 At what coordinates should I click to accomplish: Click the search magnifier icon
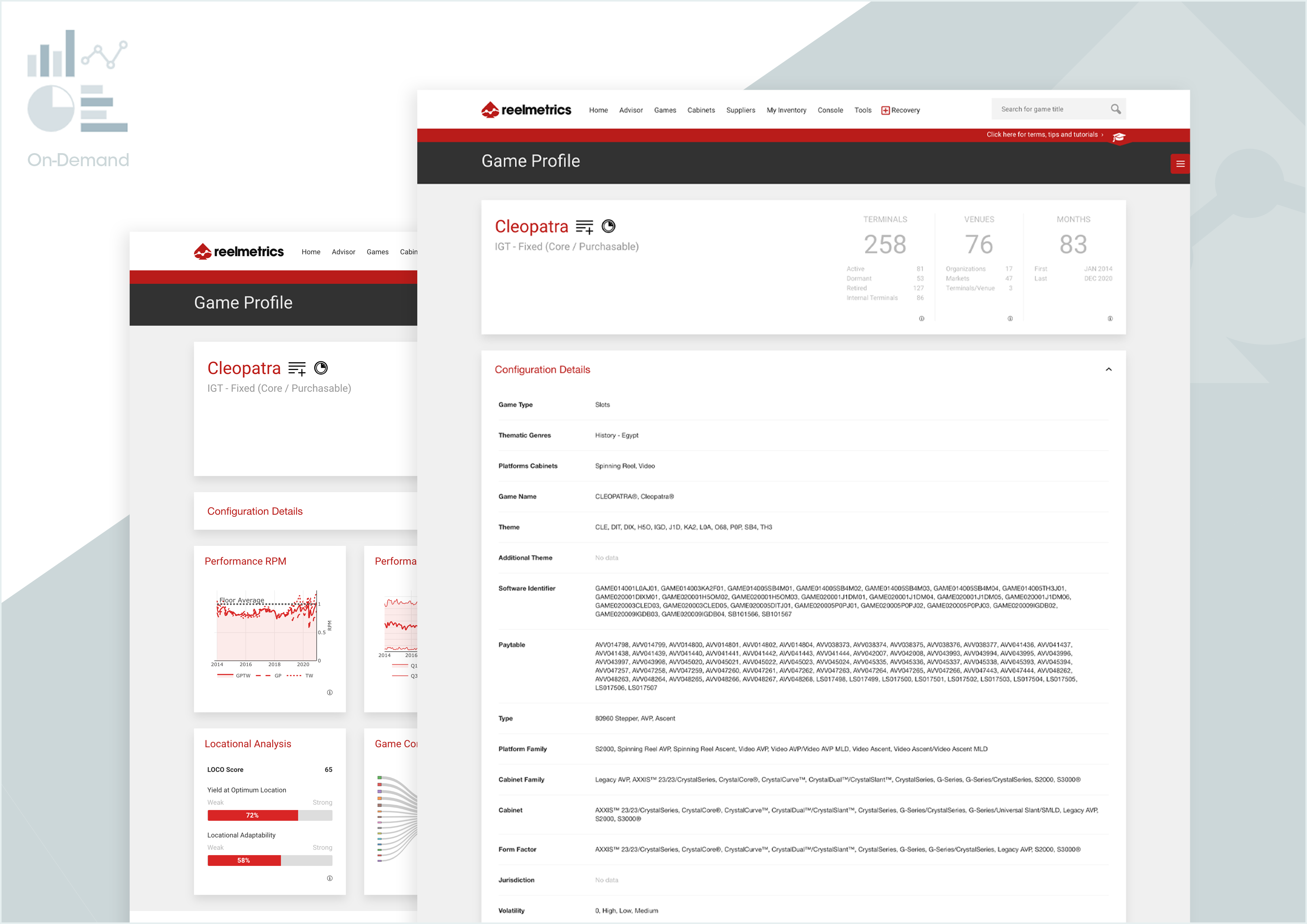(1115, 109)
